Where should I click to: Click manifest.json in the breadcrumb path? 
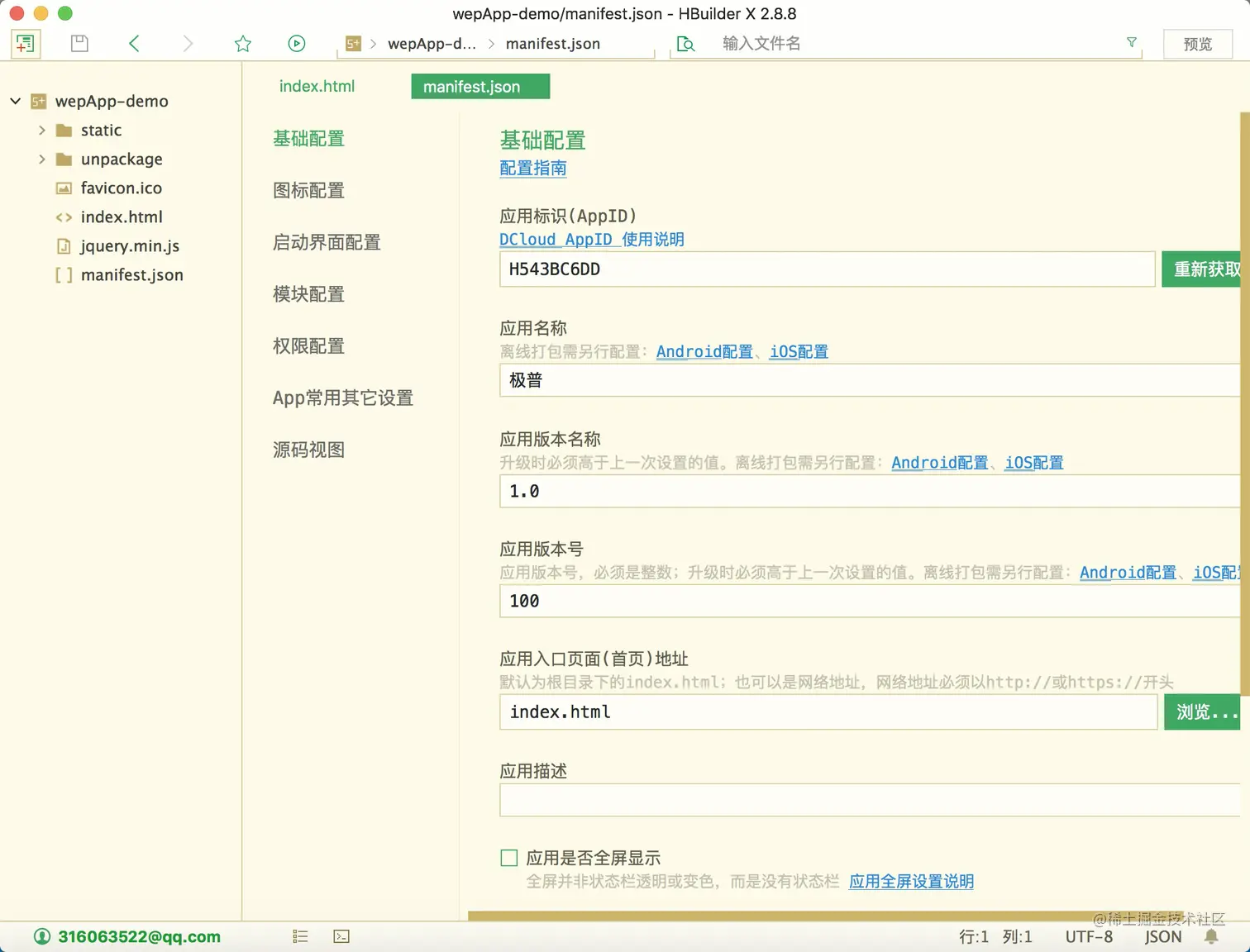(x=553, y=44)
